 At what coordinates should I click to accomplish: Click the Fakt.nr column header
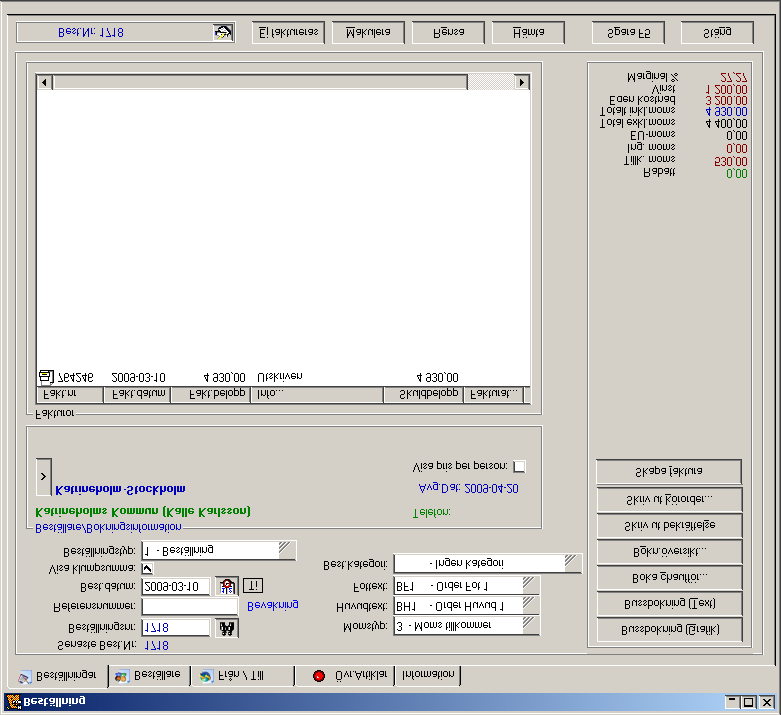tap(70, 394)
